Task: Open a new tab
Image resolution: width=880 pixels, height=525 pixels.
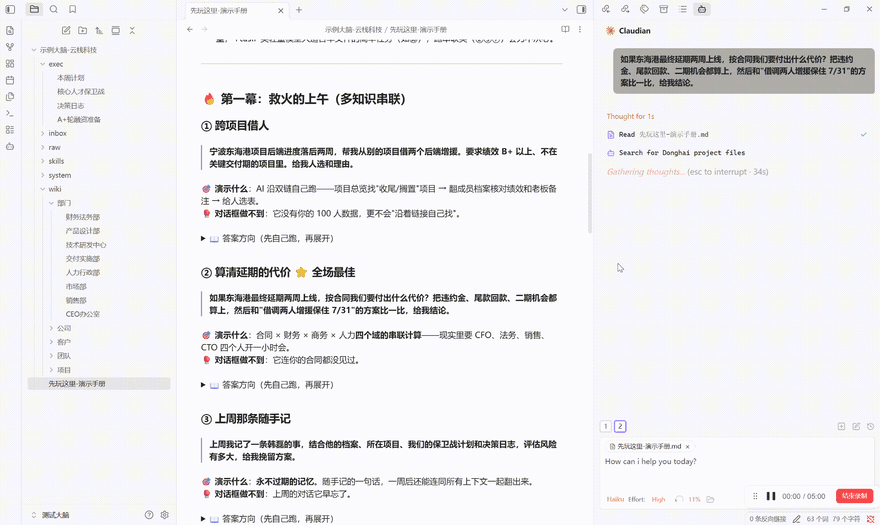Action: pyautogui.click(x=299, y=10)
